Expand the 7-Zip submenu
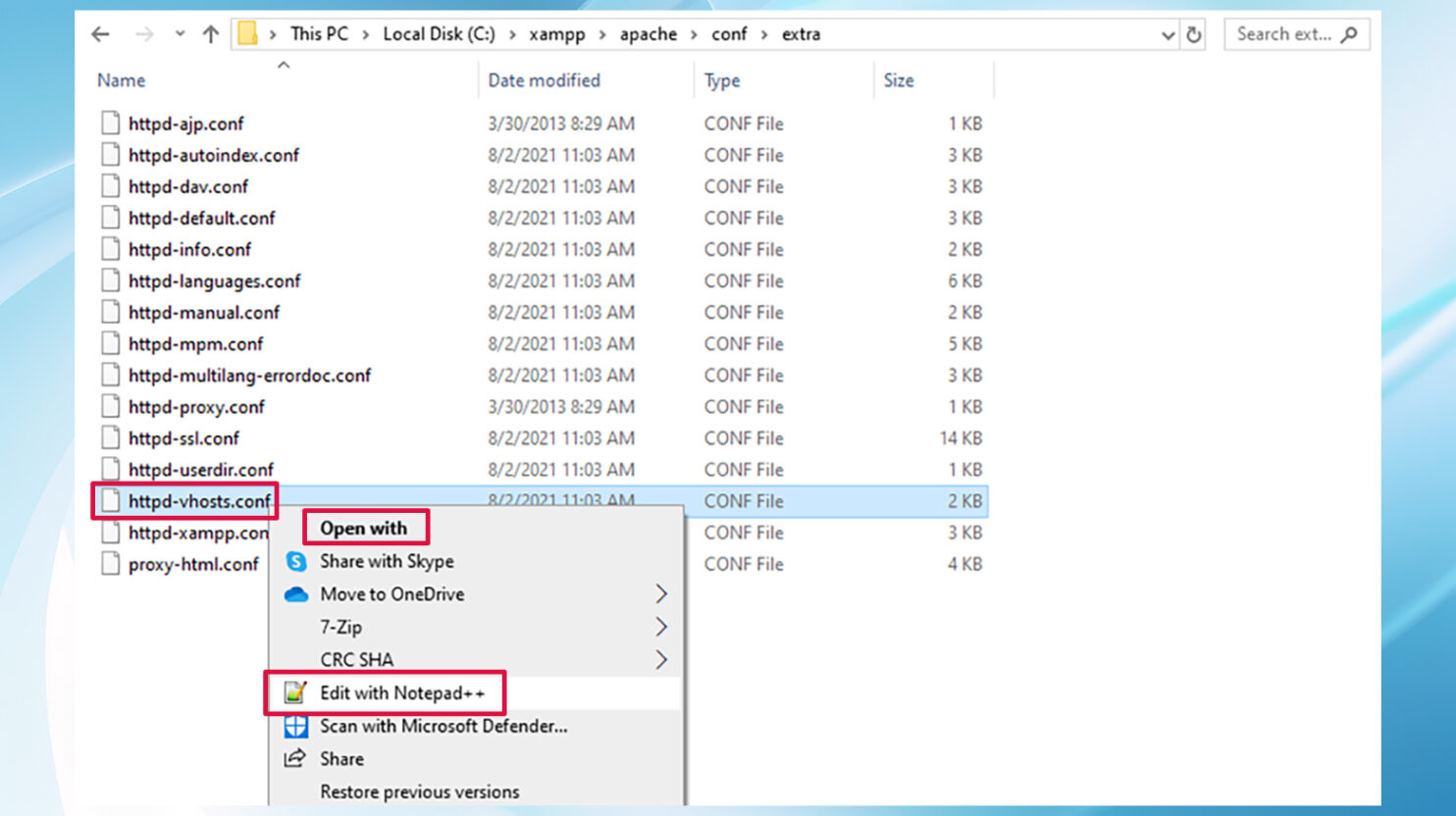Image resolution: width=1456 pixels, height=816 pixels. pos(661,627)
